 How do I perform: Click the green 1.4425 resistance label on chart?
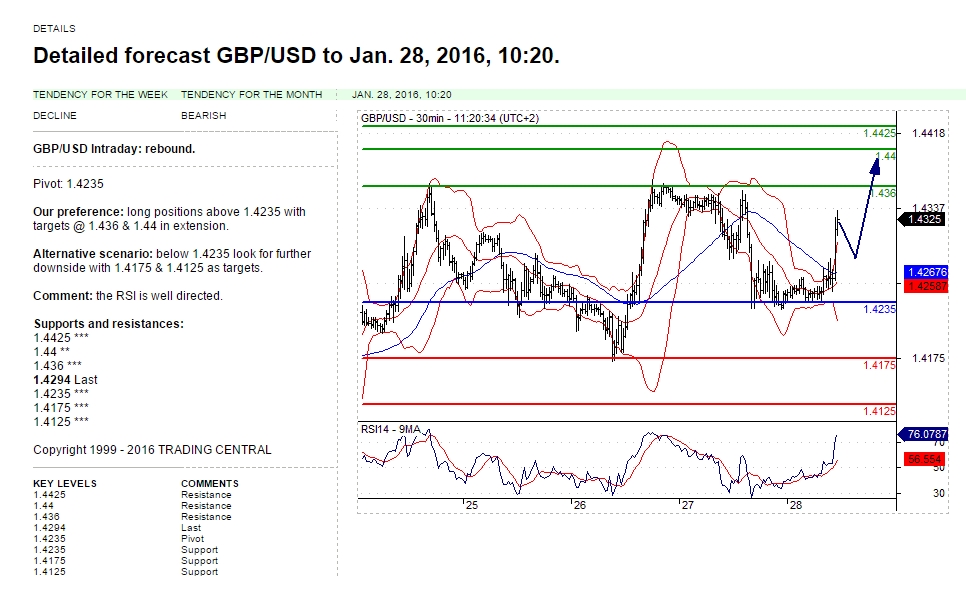click(879, 133)
